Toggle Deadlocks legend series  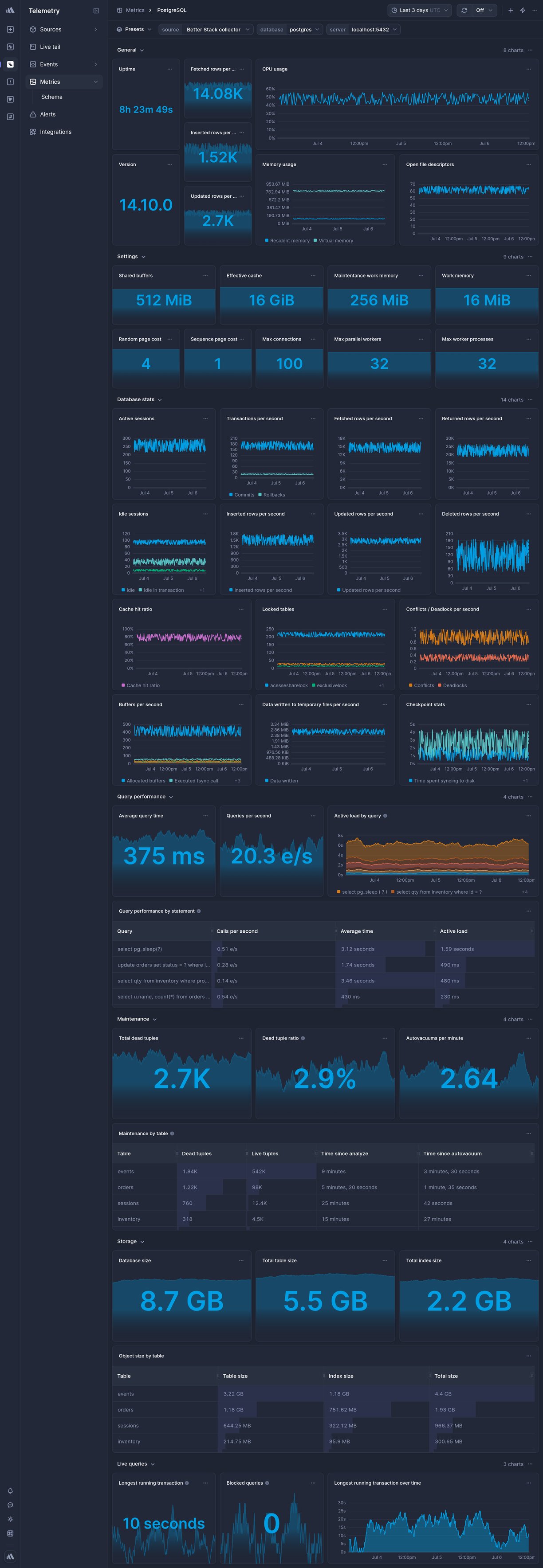pyautogui.click(x=452, y=686)
